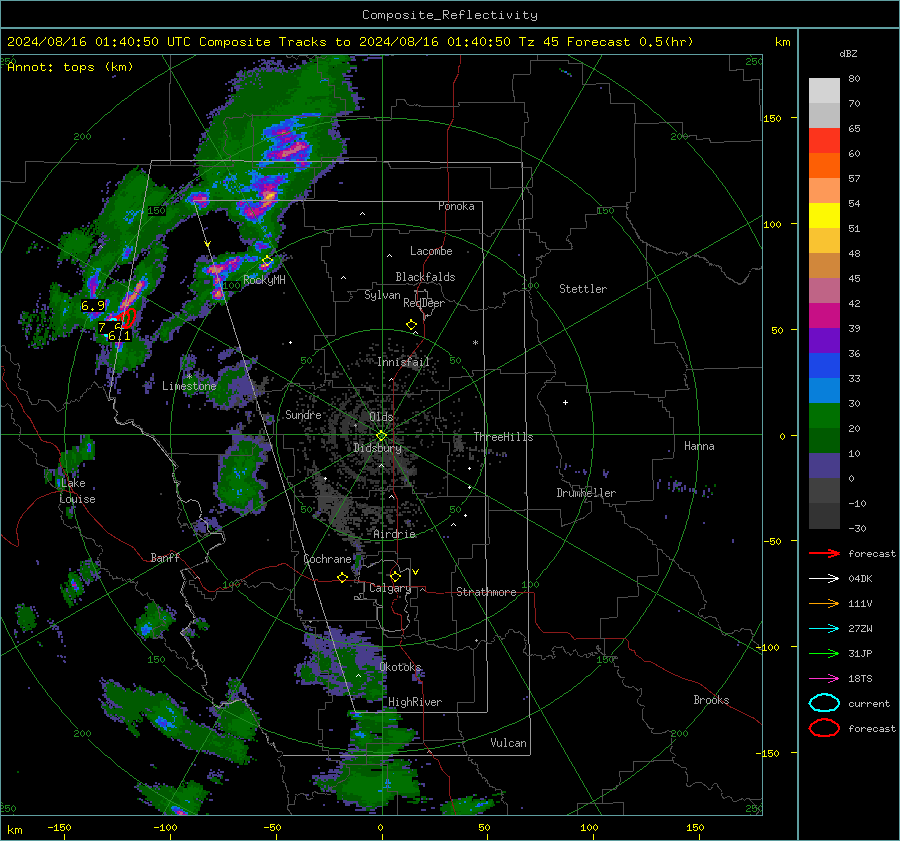Click the purple 39-36 dBZ color swatch

pyautogui.click(x=824, y=341)
